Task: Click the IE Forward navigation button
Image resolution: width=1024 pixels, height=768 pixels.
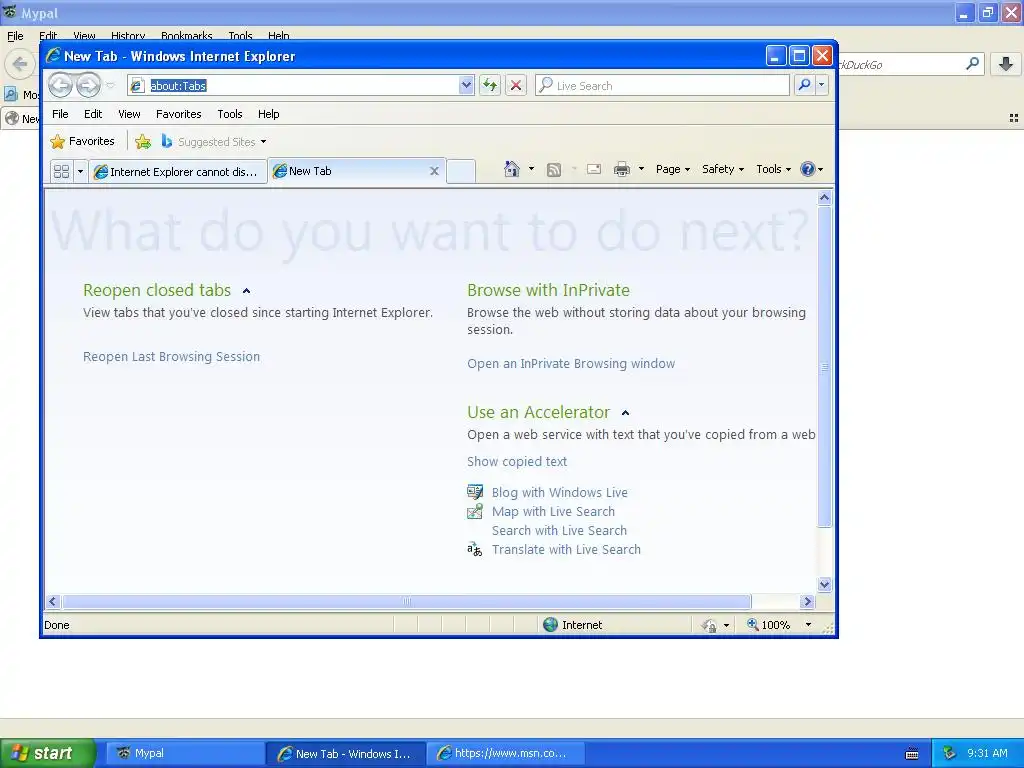Action: pos(88,85)
